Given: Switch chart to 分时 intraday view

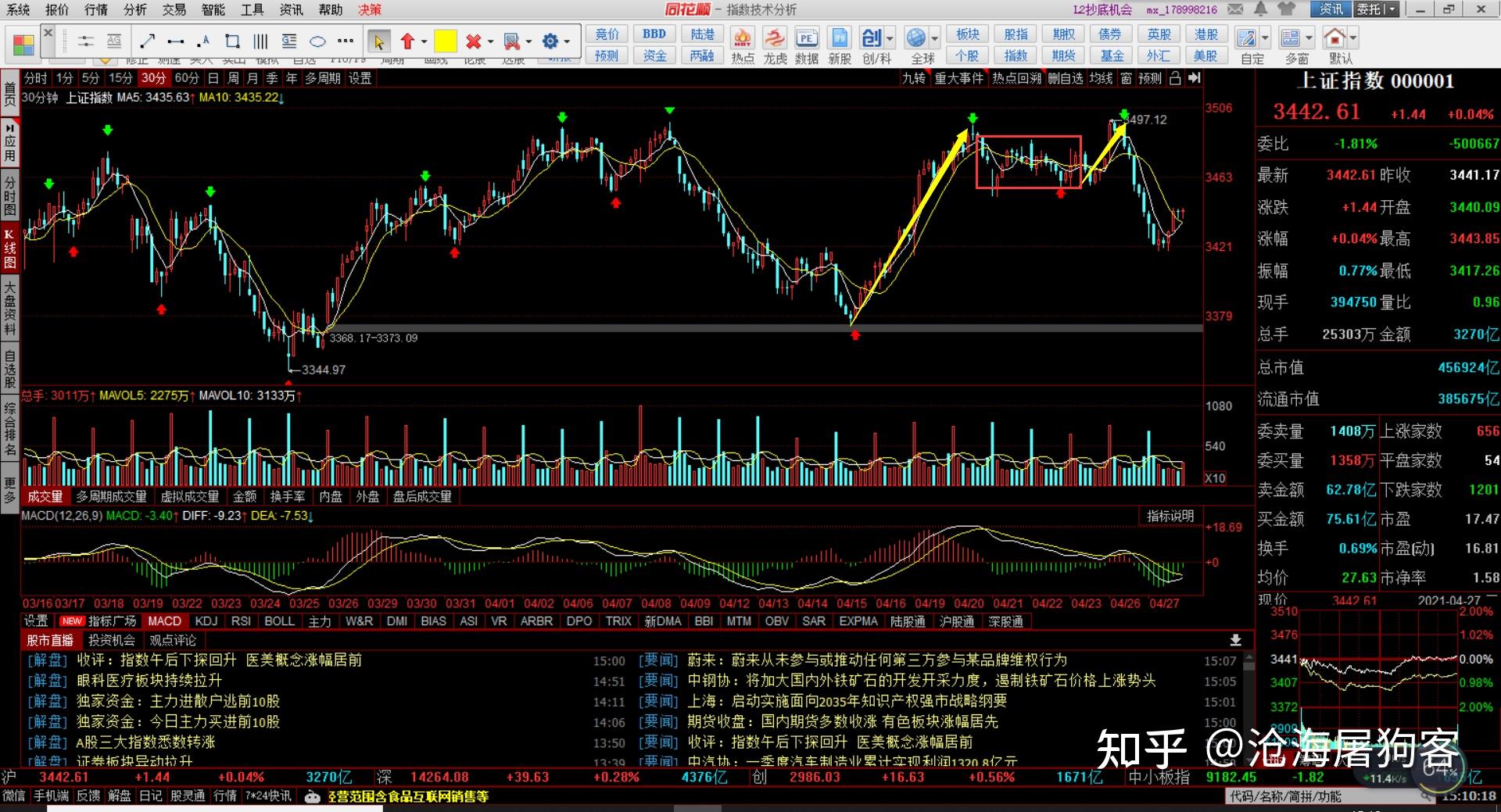Looking at the screenshot, I should (35, 78).
